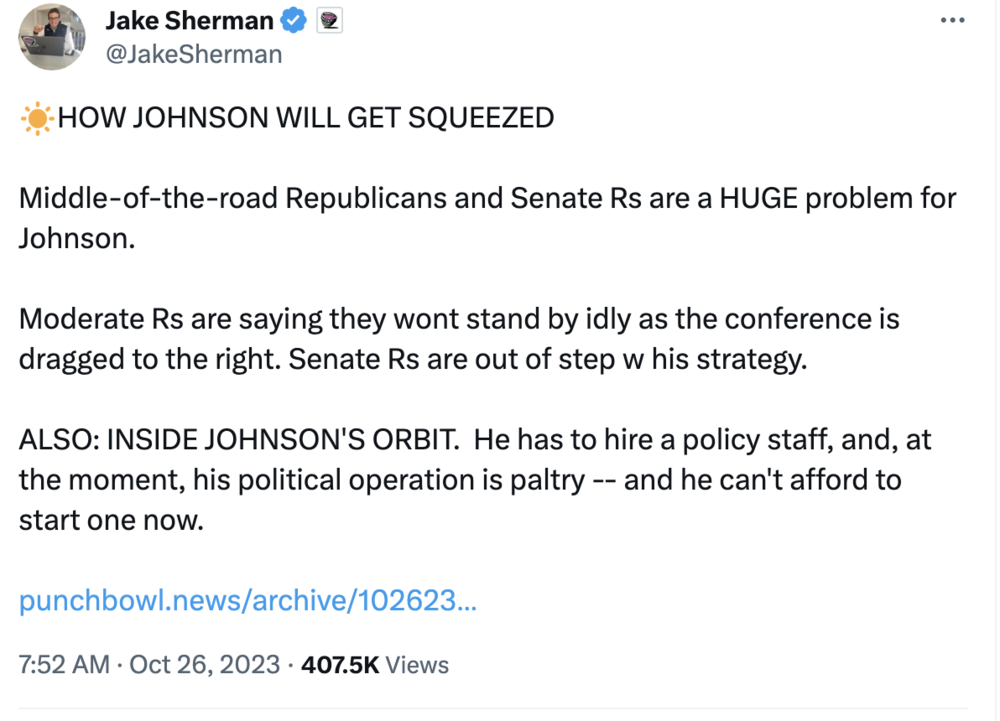Click the paragraph starting Middle-of-the-road Republicans
This screenshot has width=1000, height=721.
pos(400,199)
